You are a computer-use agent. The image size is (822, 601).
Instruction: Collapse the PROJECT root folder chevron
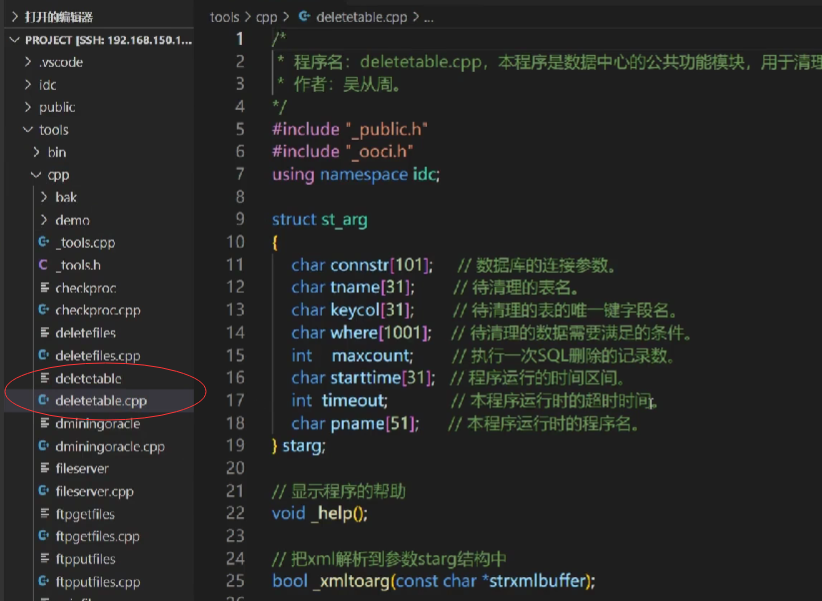[15, 40]
